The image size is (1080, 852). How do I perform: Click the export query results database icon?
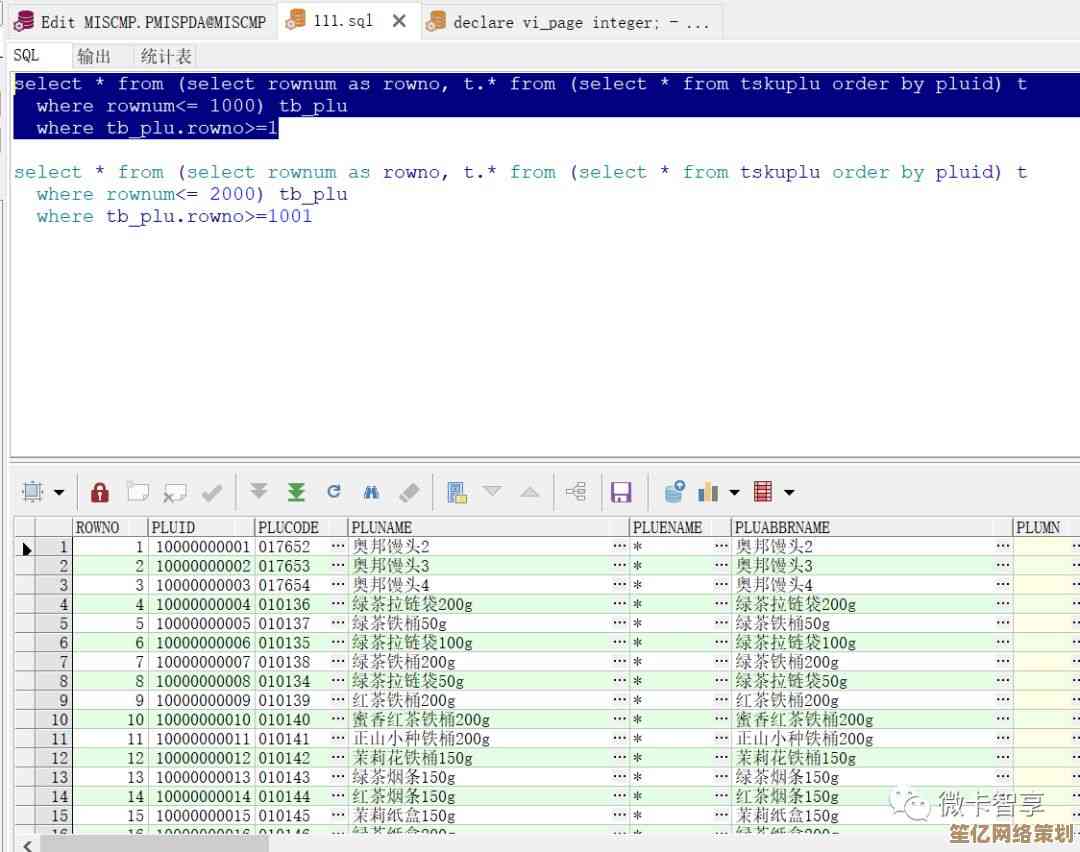click(674, 492)
